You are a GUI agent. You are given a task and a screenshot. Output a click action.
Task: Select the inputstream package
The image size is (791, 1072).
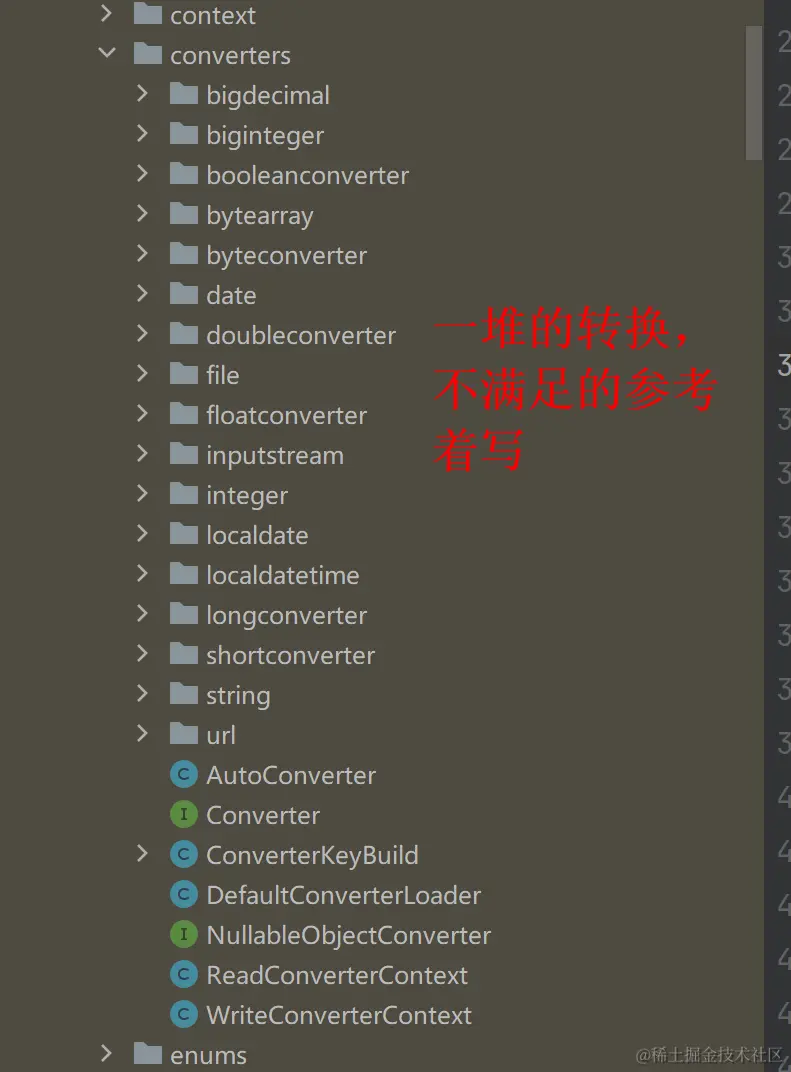click(x=275, y=455)
